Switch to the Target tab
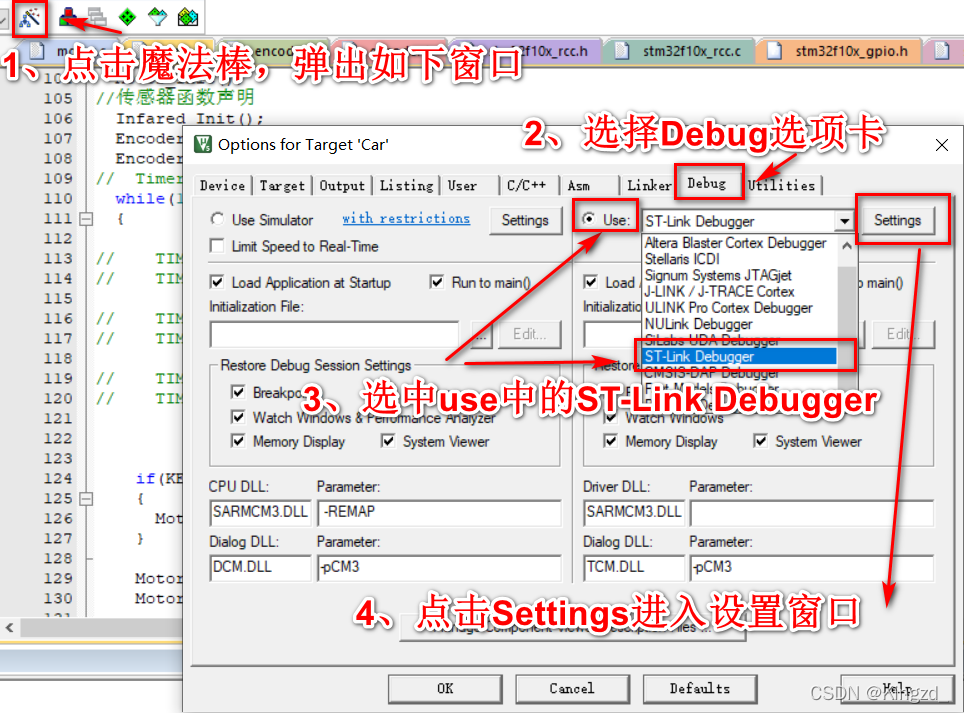 click(282, 186)
